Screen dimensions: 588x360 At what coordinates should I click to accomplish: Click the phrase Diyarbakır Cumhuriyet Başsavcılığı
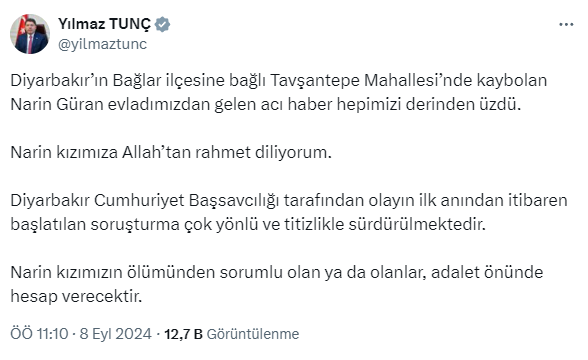(x=145, y=200)
